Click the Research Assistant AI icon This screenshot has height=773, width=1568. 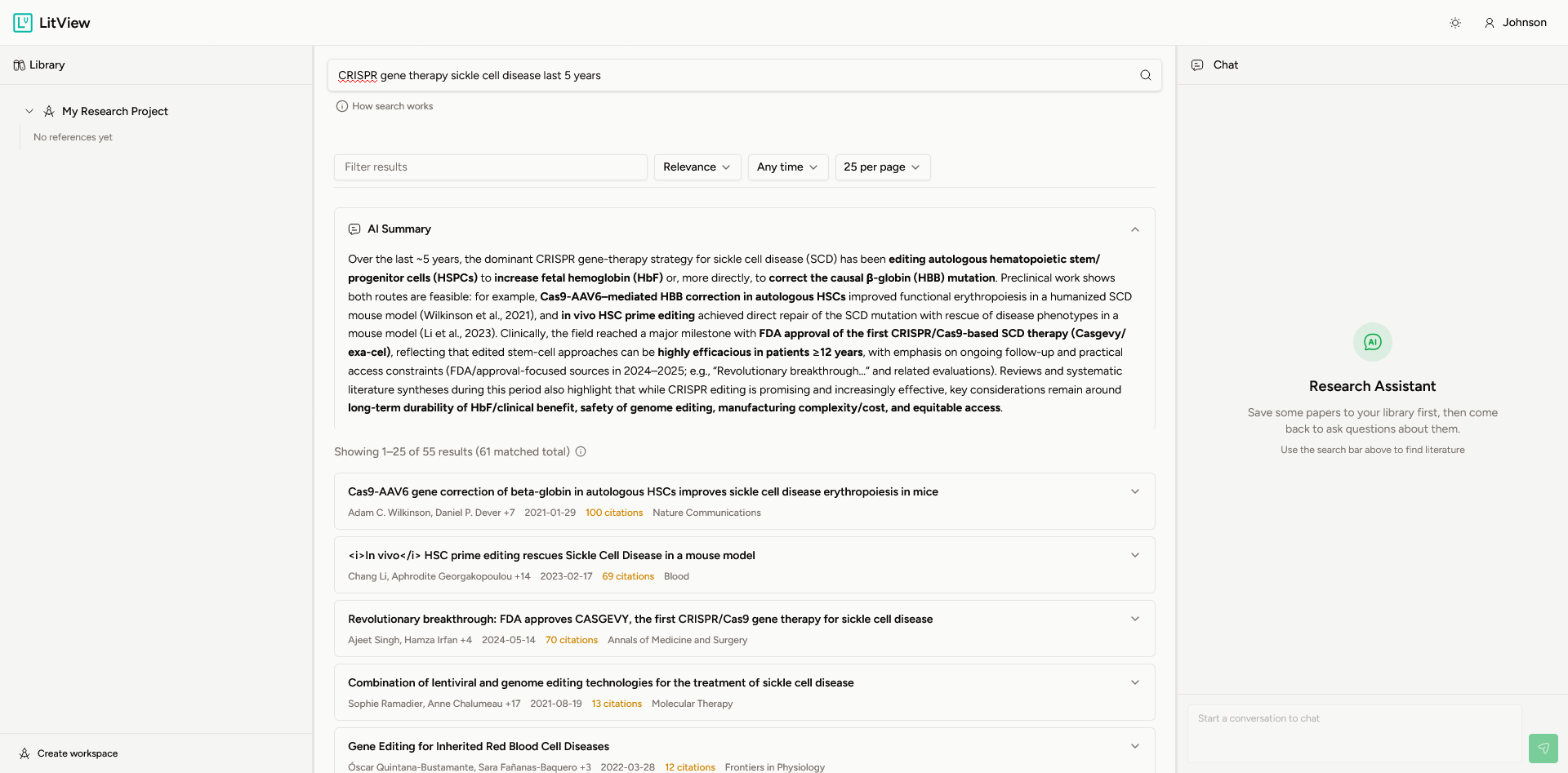pos(1372,342)
